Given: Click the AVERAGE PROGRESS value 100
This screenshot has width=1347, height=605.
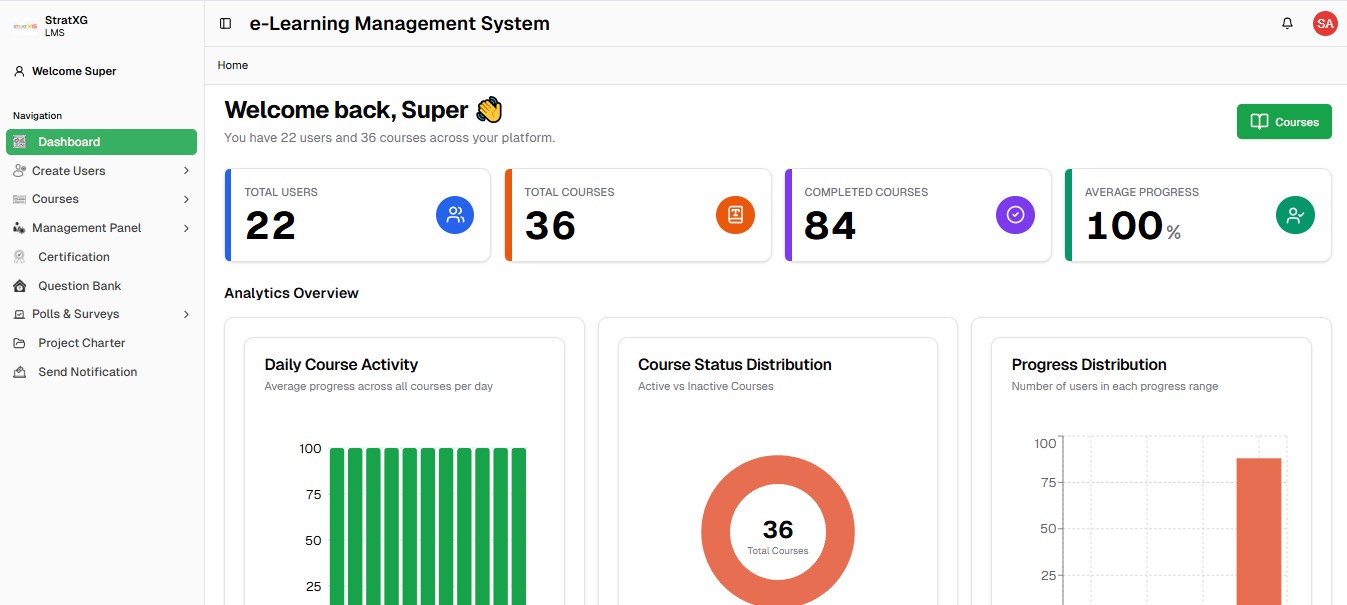Looking at the screenshot, I should [1124, 226].
